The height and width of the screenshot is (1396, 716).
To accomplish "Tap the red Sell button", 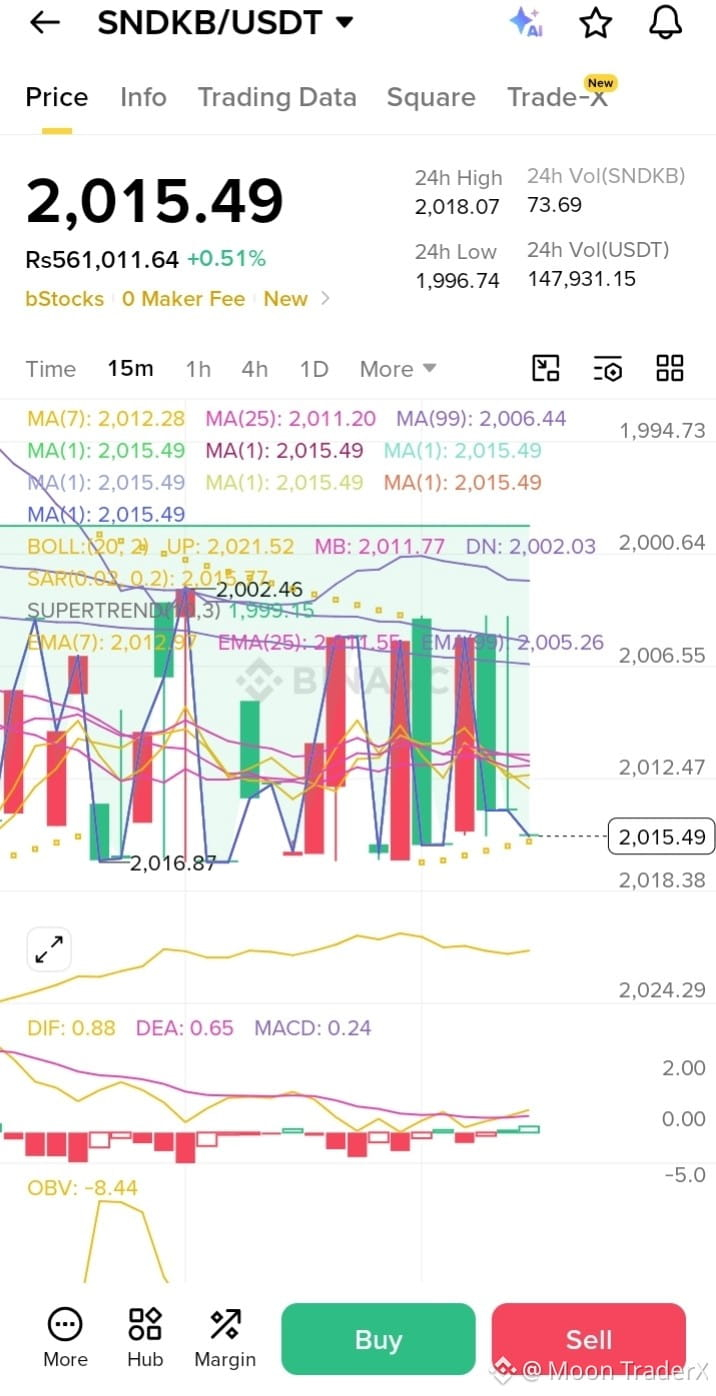I will pos(589,1339).
